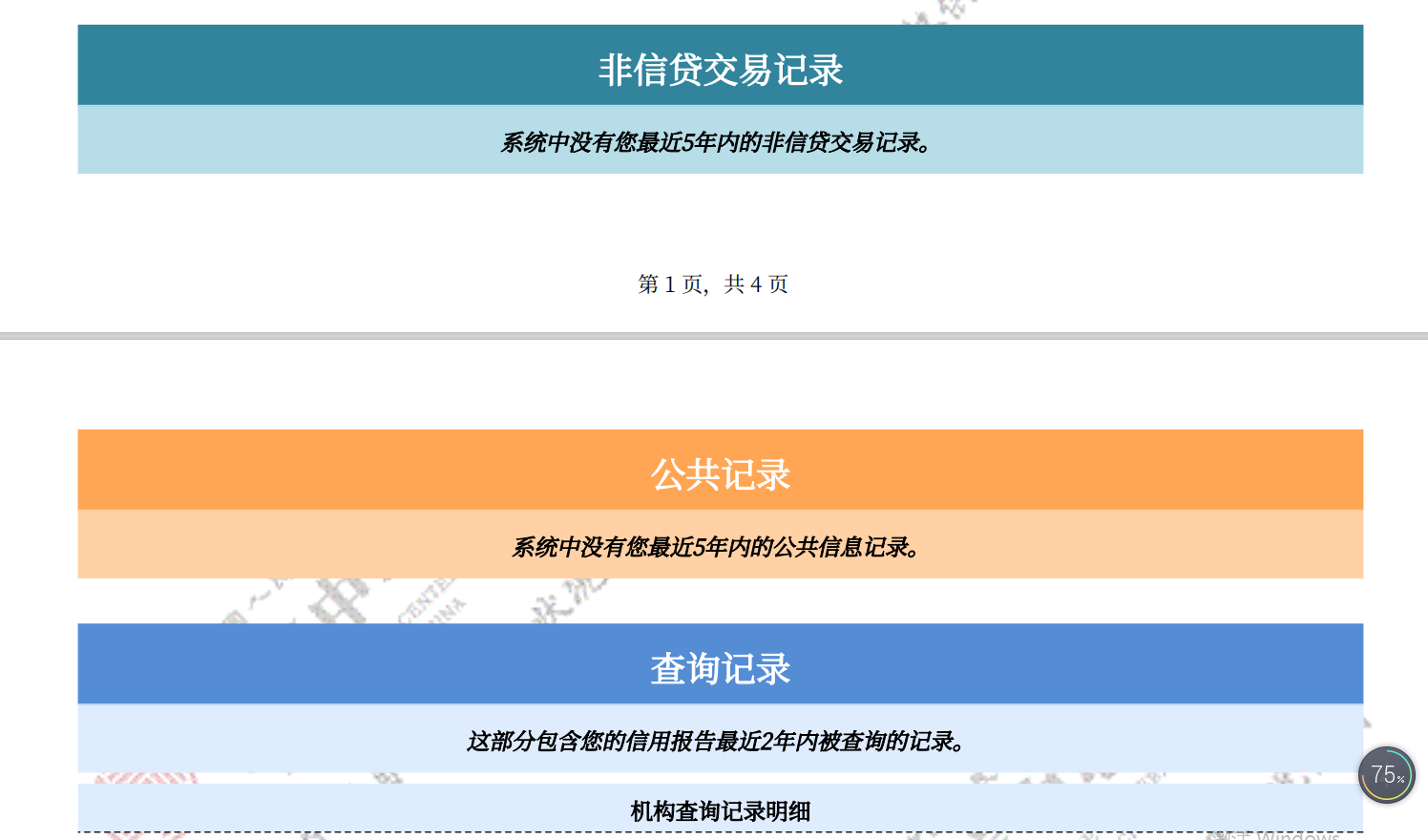Screen dimensions: 1428x840
Task: Select the 非信贷交易记录 section header
Action: pos(721,65)
